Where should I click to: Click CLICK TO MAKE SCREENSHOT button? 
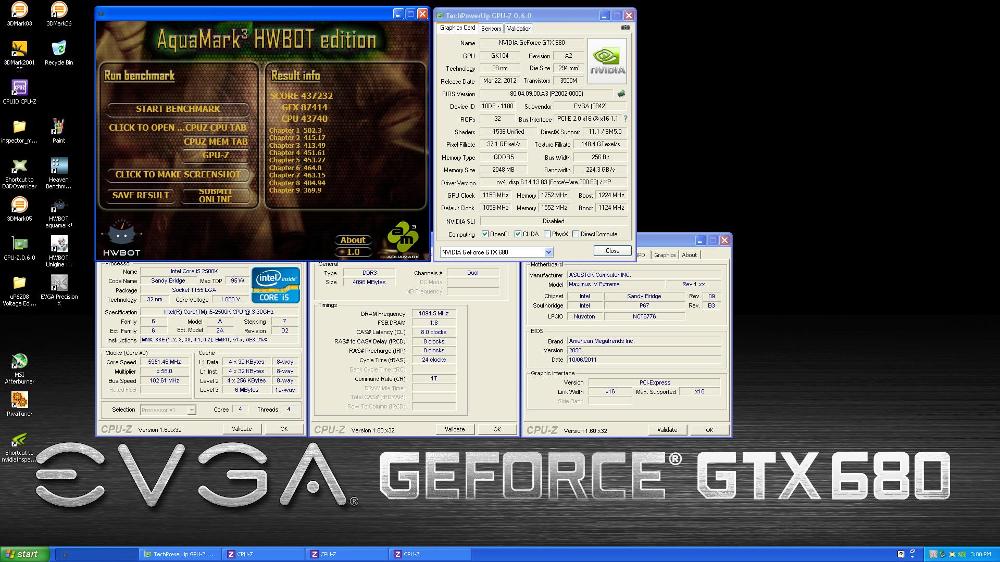pos(178,174)
